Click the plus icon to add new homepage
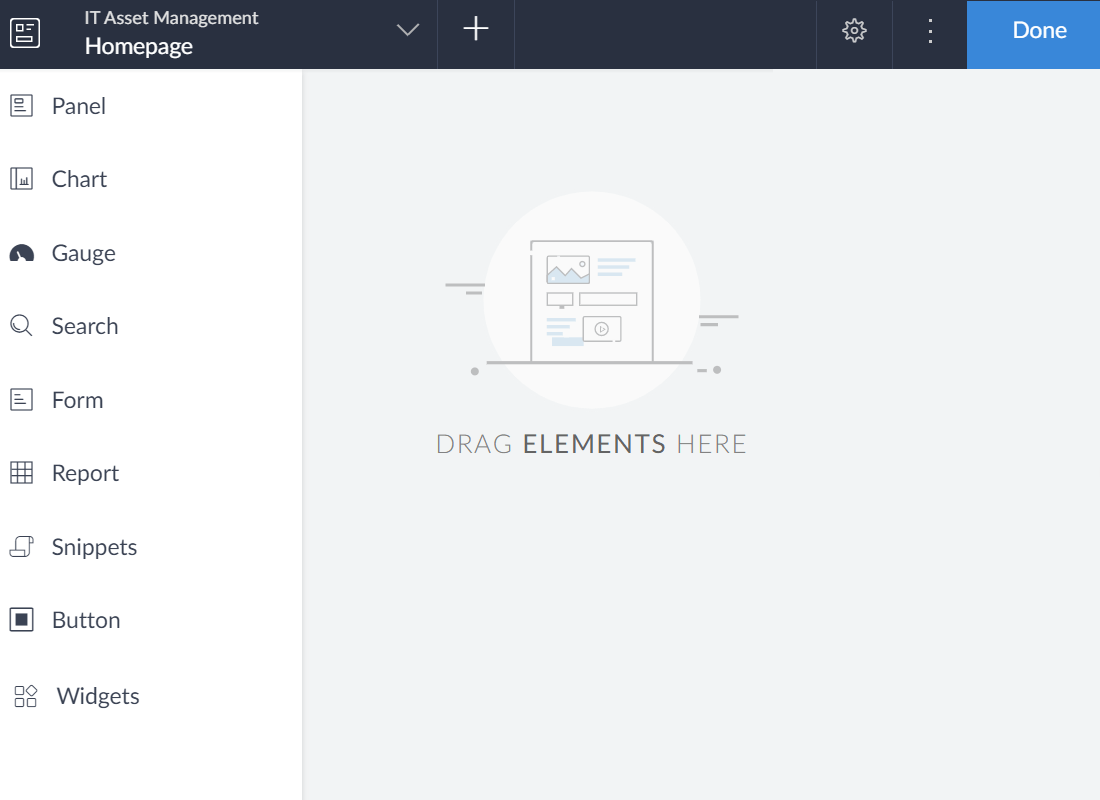Viewport: 1100px width, 800px height. pyautogui.click(x=475, y=30)
